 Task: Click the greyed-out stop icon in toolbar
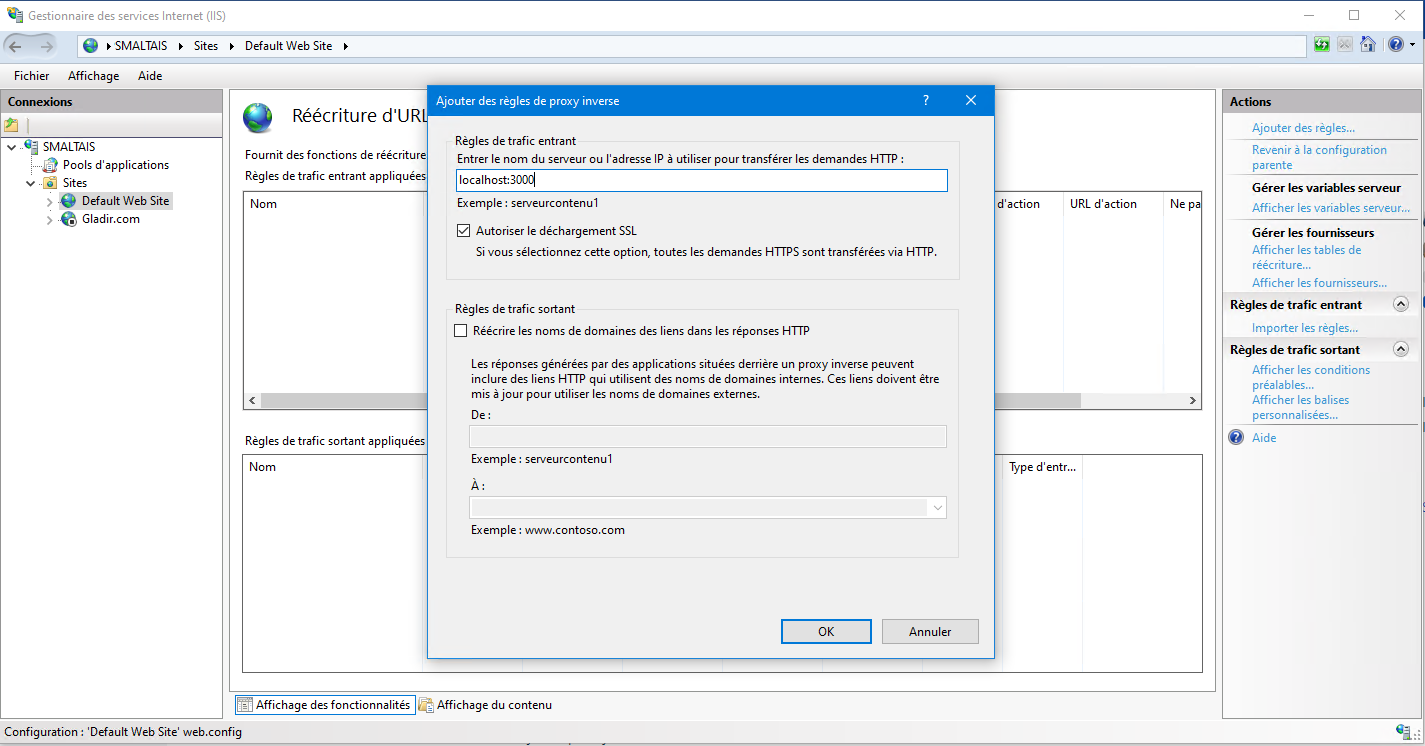point(1345,45)
